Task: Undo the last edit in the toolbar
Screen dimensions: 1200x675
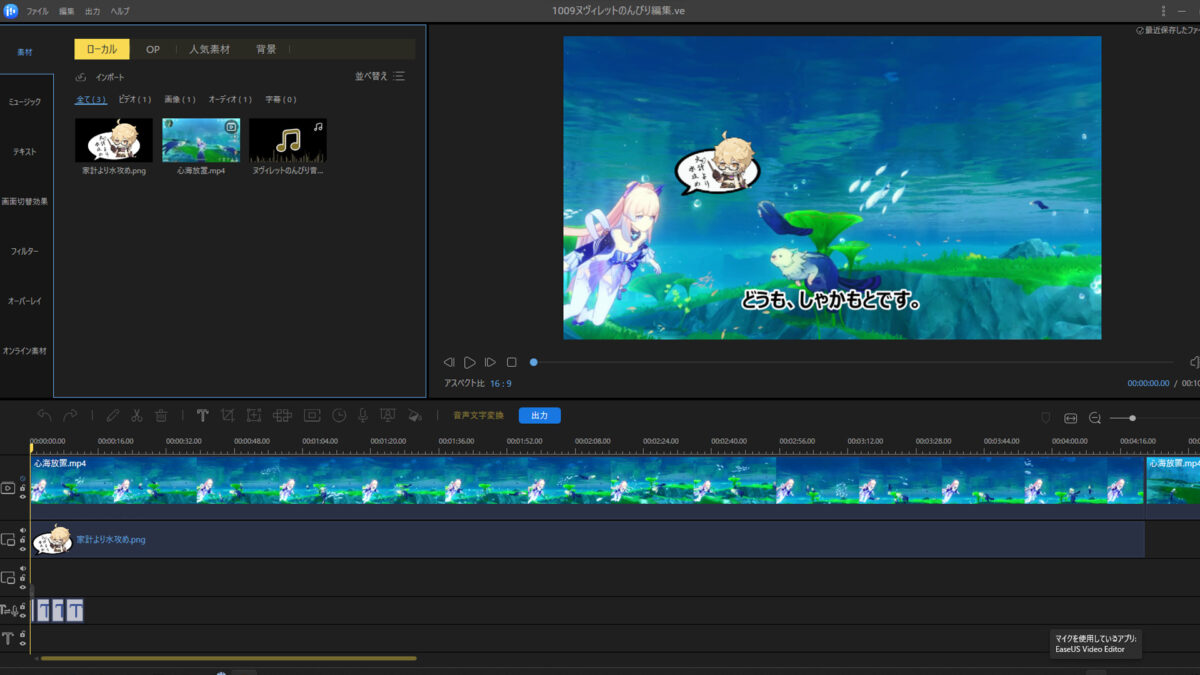Action: [44, 415]
